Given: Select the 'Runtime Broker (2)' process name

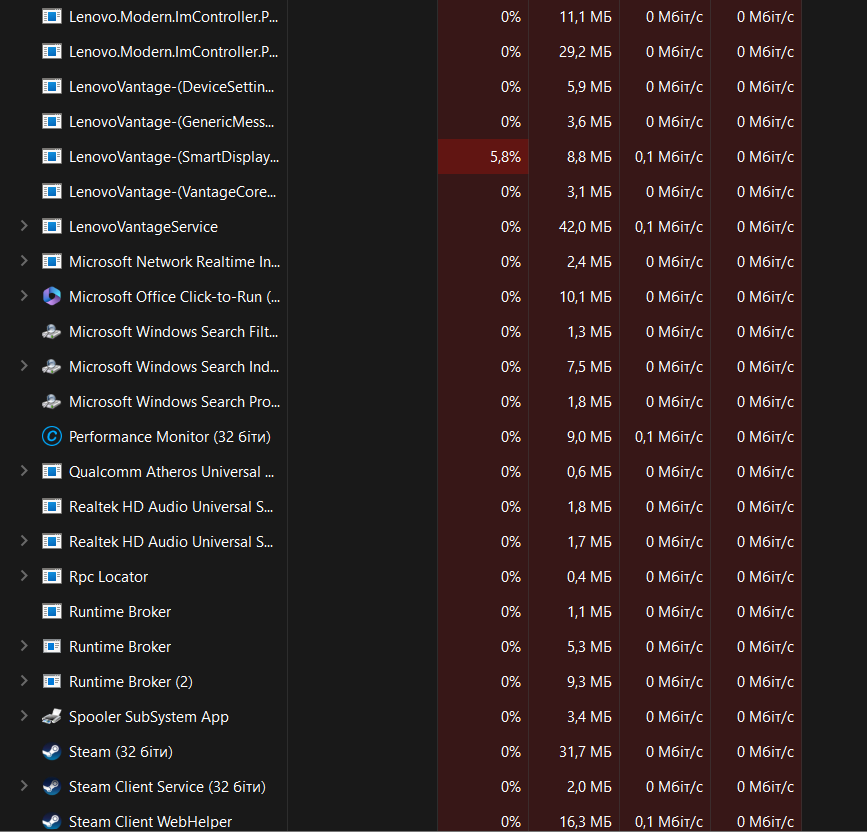Looking at the screenshot, I should coord(130,682).
